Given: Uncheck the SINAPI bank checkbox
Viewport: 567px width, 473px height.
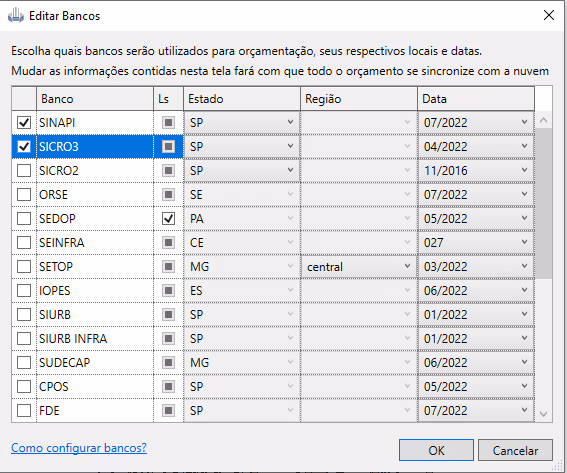Looking at the screenshot, I should click(24, 123).
